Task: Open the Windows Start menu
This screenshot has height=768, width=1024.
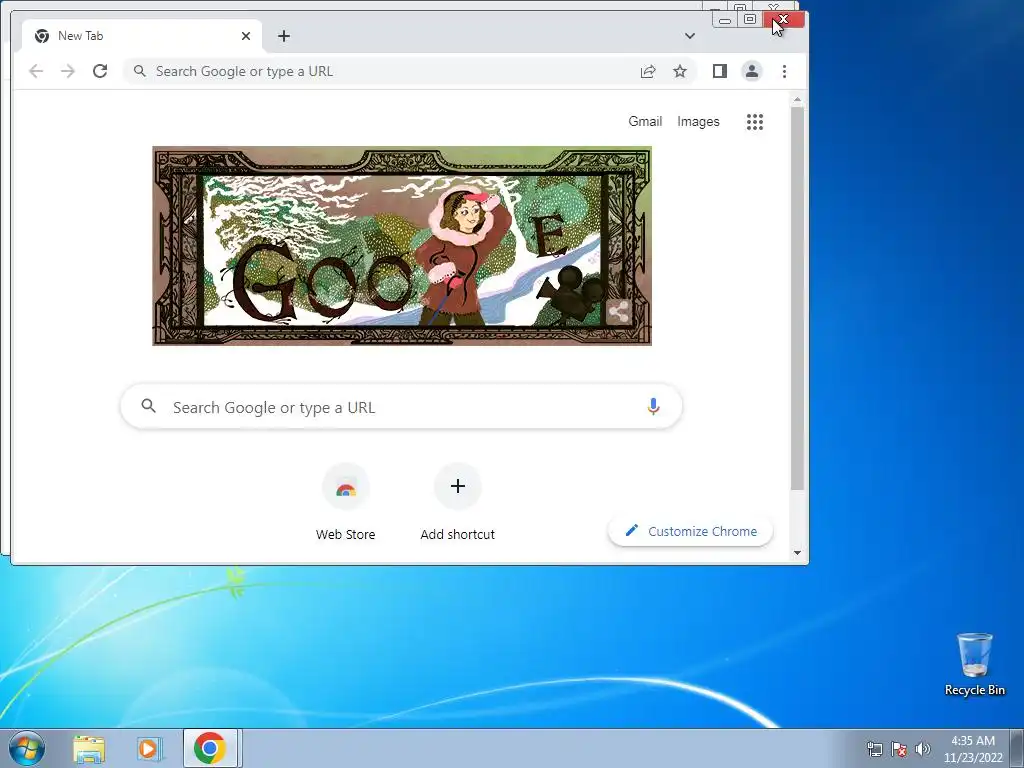Action: pyautogui.click(x=27, y=748)
